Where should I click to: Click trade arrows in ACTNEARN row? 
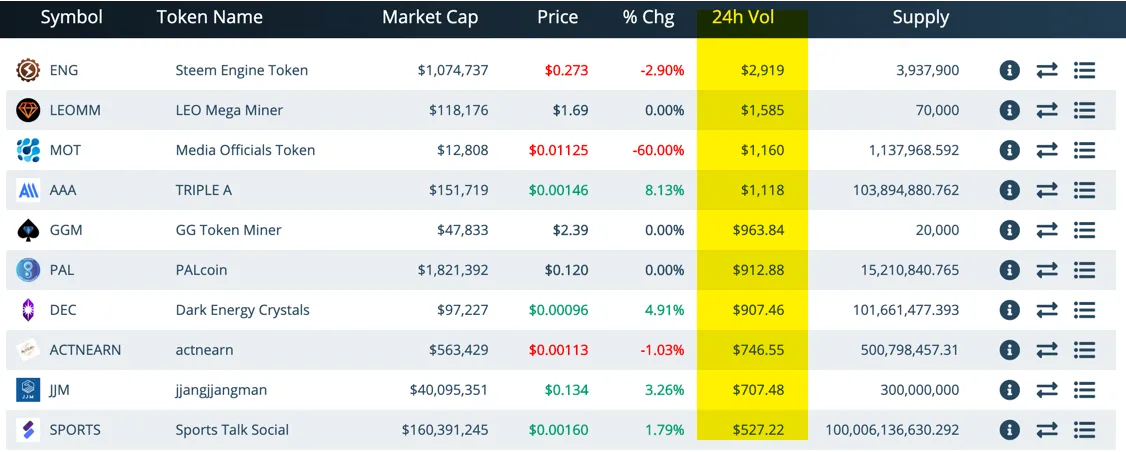point(1047,350)
